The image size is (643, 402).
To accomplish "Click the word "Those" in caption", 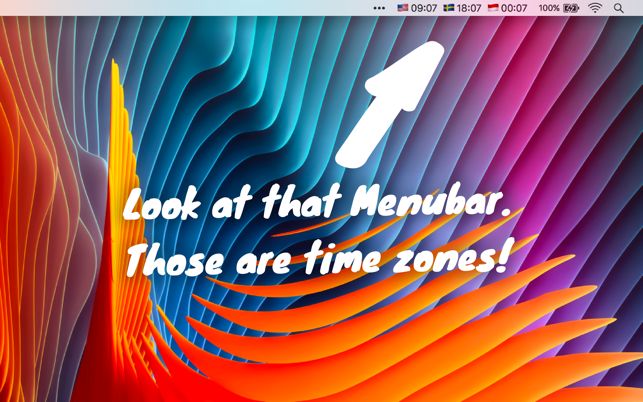I will click(176, 260).
